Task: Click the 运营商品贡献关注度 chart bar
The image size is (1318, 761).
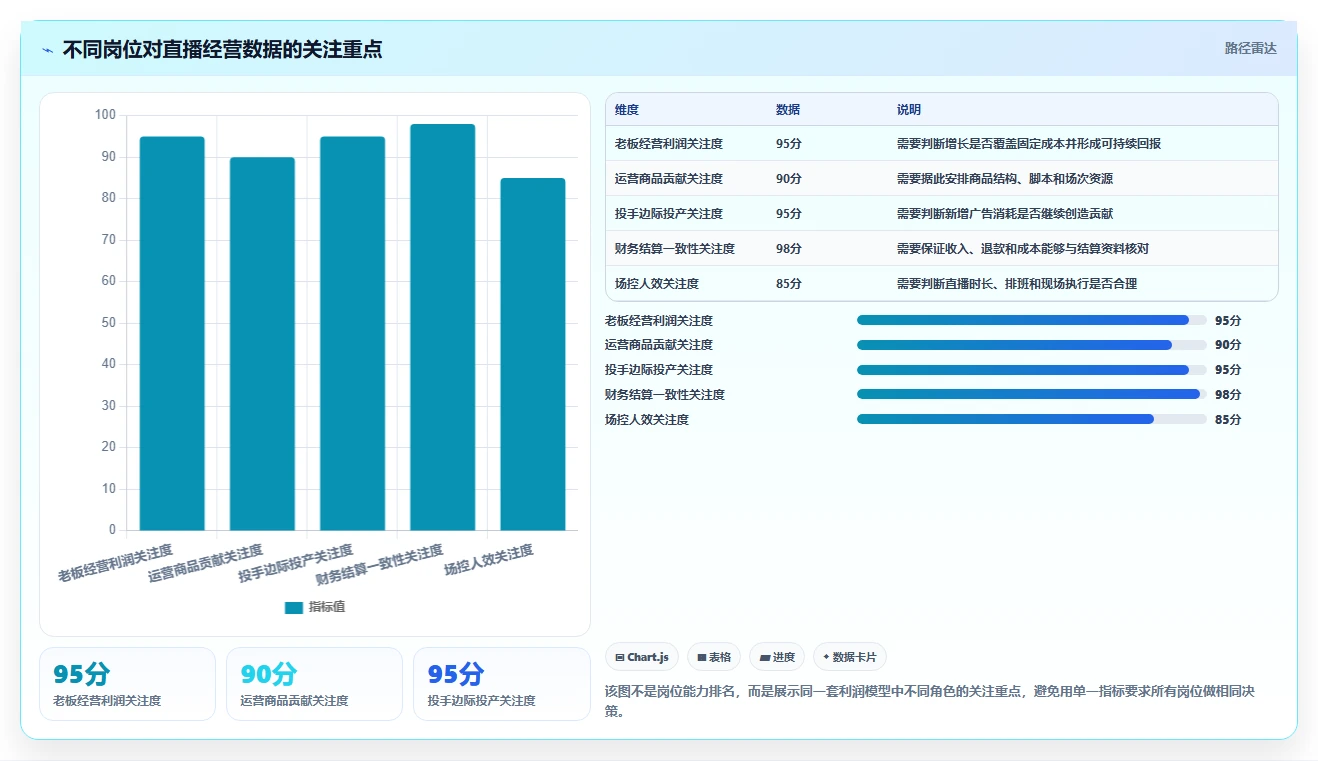Action: pos(262,344)
